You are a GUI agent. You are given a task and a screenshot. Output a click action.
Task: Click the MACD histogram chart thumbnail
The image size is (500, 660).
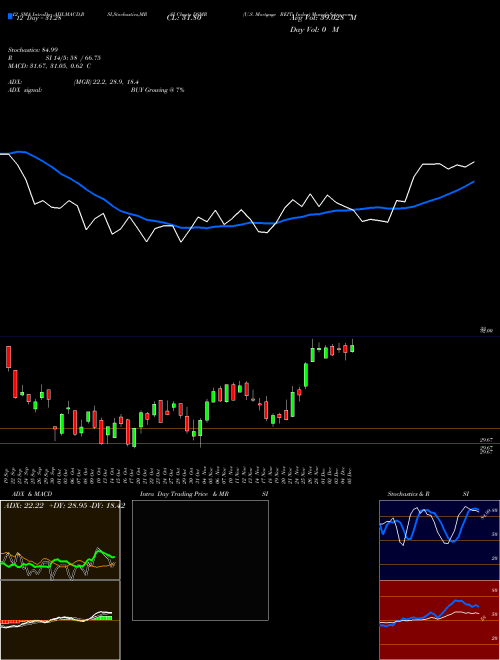pyautogui.click(x=60, y=620)
